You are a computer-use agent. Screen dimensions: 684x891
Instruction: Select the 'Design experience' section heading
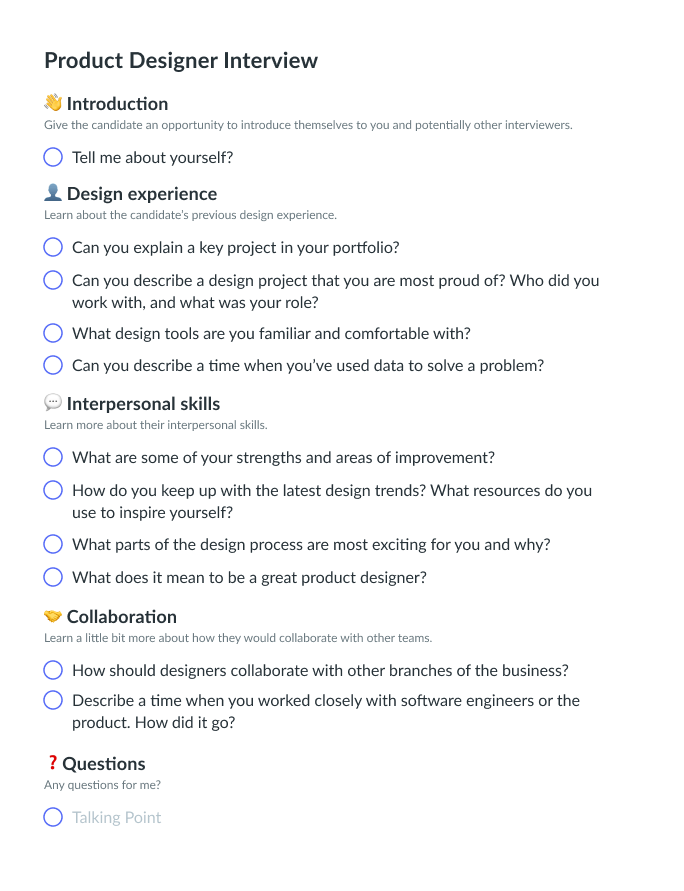click(x=142, y=193)
